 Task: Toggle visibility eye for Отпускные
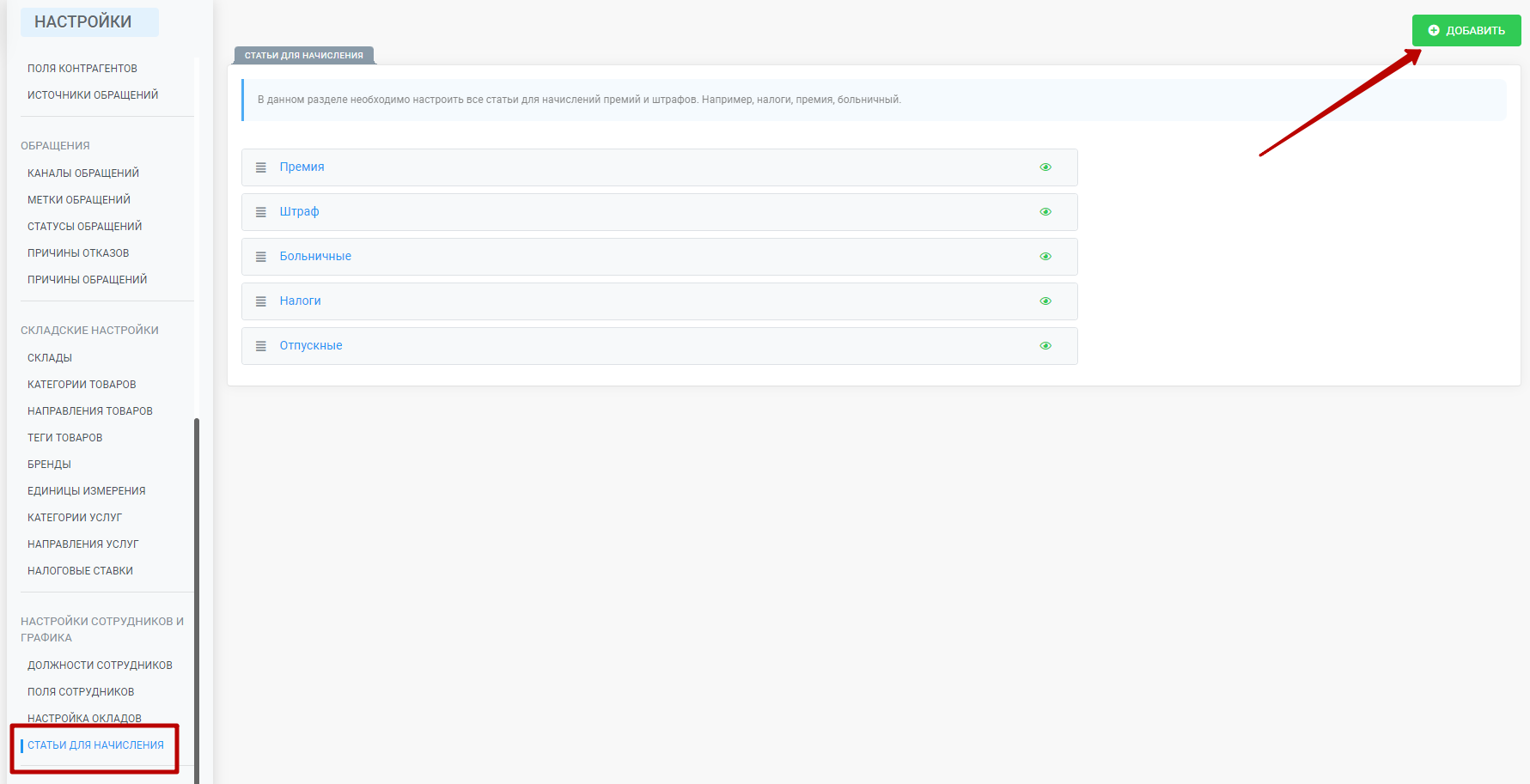tap(1045, 346)
